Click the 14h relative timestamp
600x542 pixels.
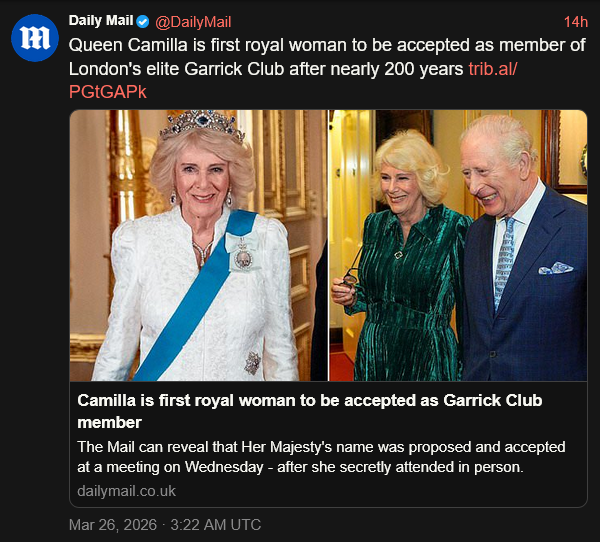click(x=575, y=21)
